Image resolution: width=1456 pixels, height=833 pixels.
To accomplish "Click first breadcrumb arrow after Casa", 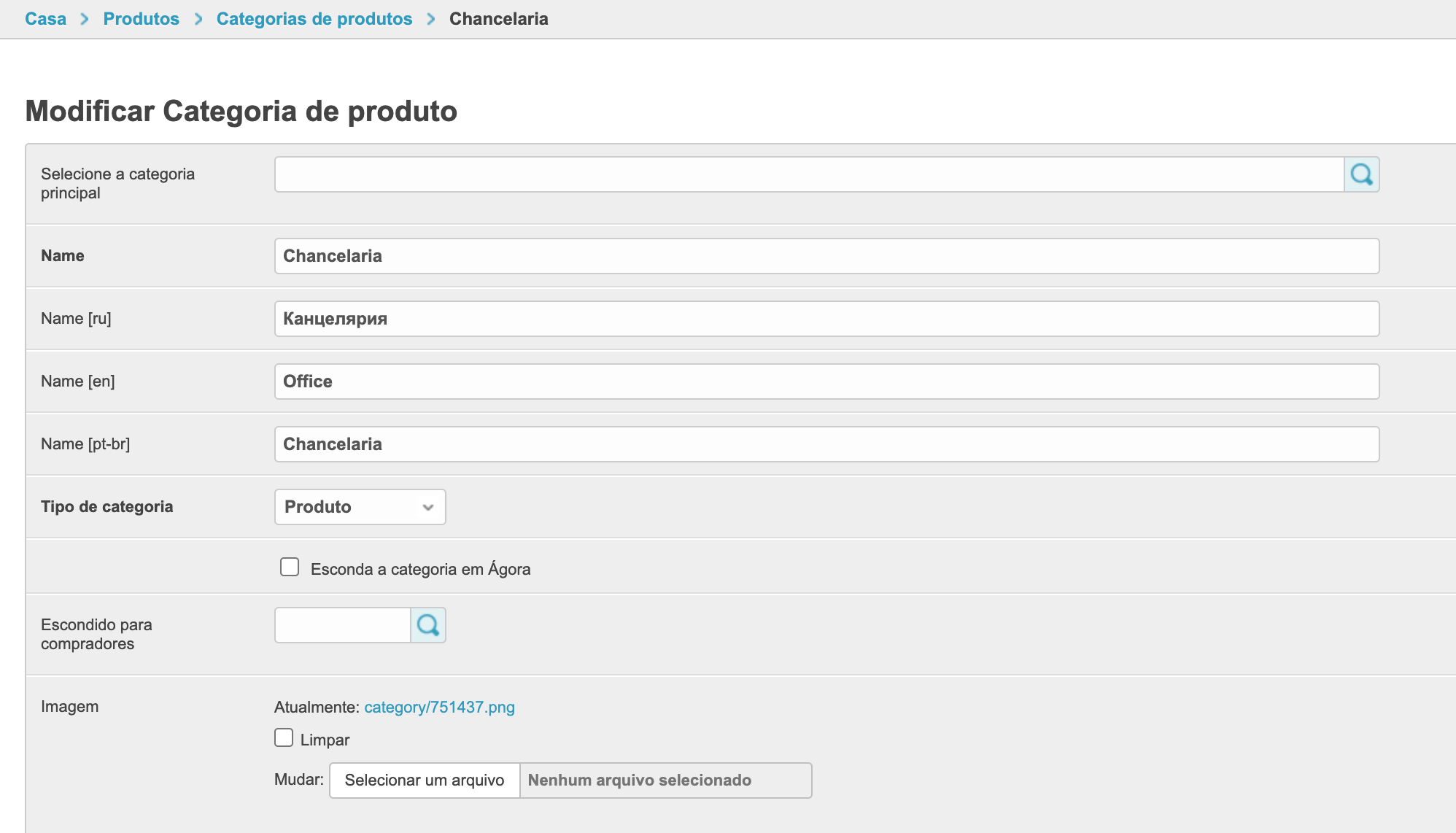I will pos(85,19).
